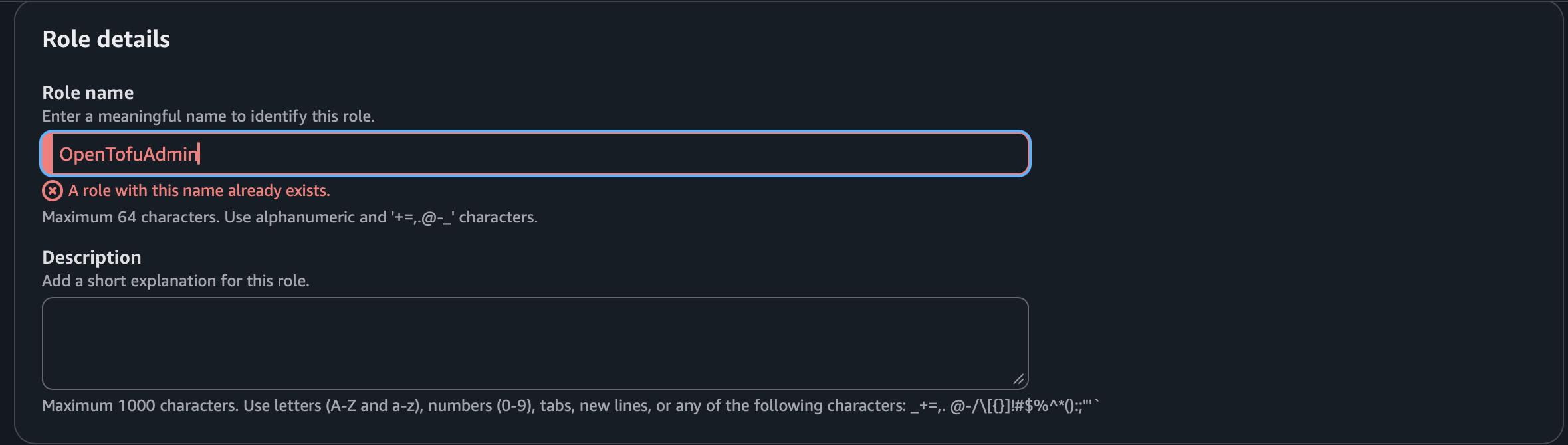Click the allowed special characters list text
The height and width of the screenshot is (445, 1568).
coord(1004,406)
